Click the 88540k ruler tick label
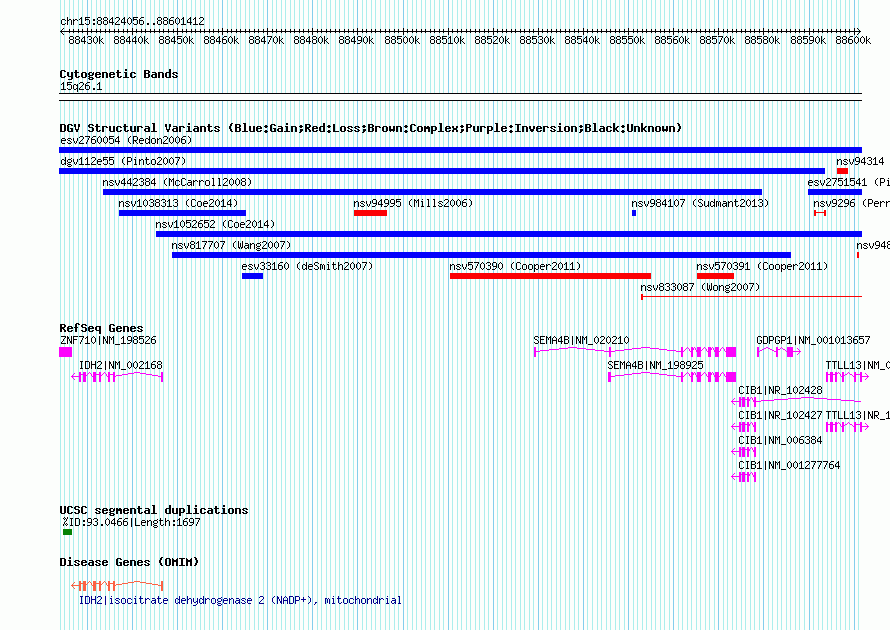This screenshot has height=630, width=890. tap(582, 40)
